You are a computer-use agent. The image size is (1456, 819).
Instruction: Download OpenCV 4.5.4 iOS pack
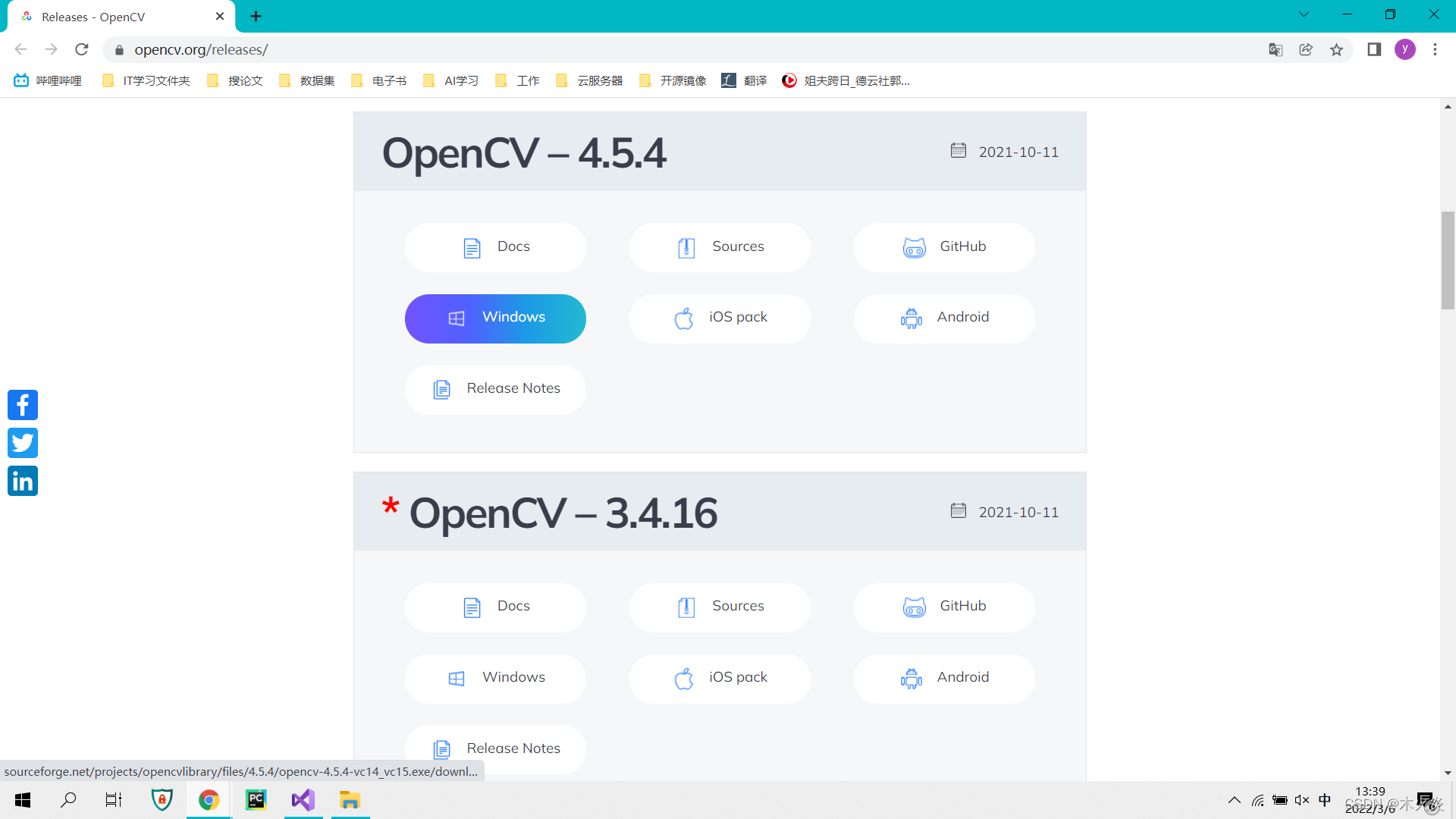tap(720, 318)
